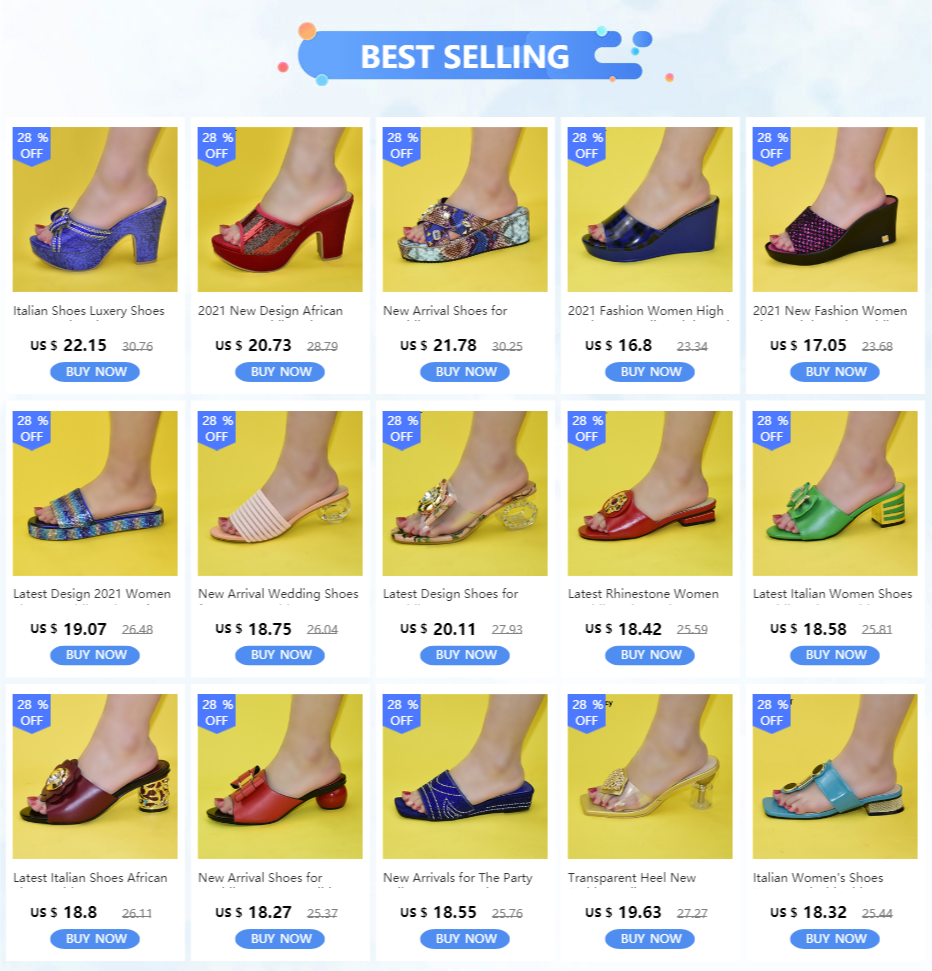Select the green bow sandal thumbnail
The width and height of the screenshot is (932, 971).
pyautogui.click(x=835, y=493)
